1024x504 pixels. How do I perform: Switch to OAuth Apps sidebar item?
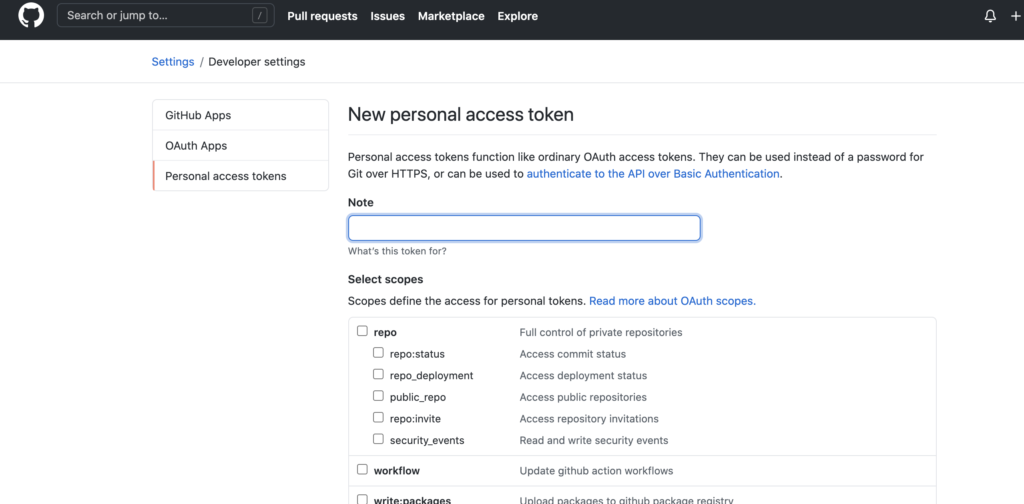click(240, 146)
